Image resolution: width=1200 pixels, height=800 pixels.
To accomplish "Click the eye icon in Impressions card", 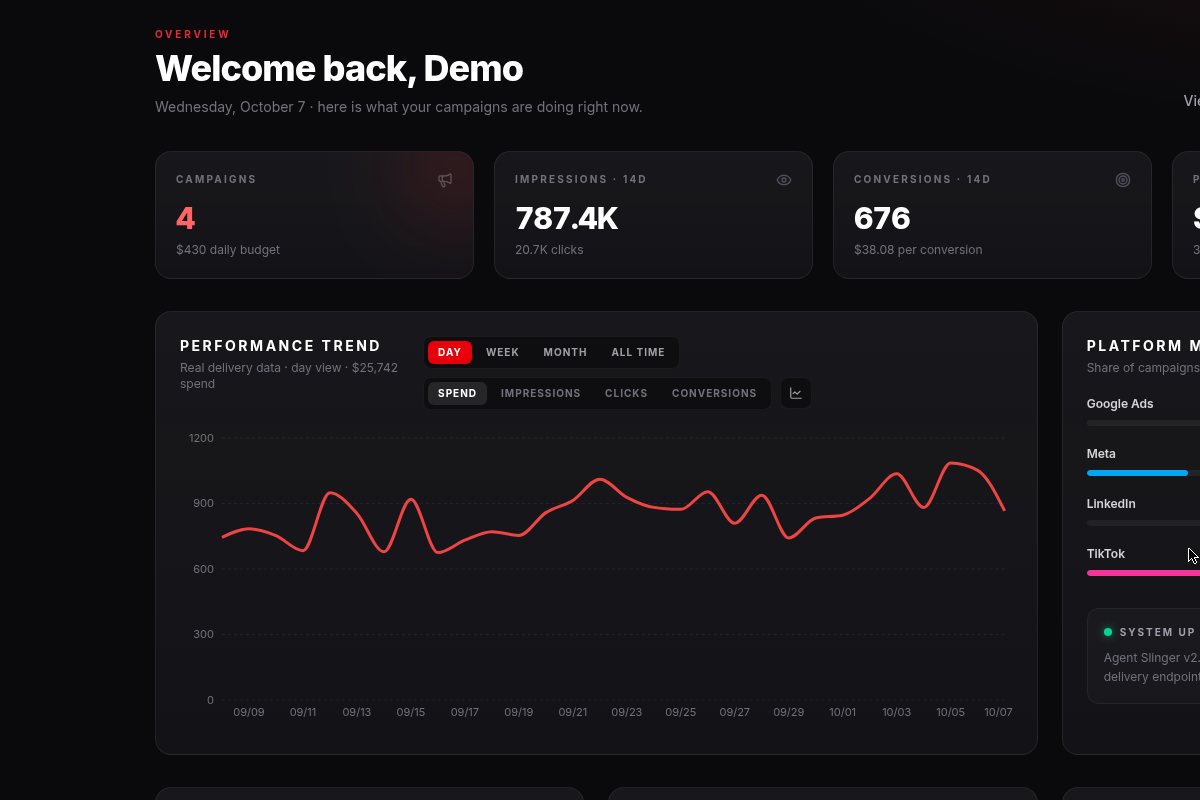I will click(784, 180).
